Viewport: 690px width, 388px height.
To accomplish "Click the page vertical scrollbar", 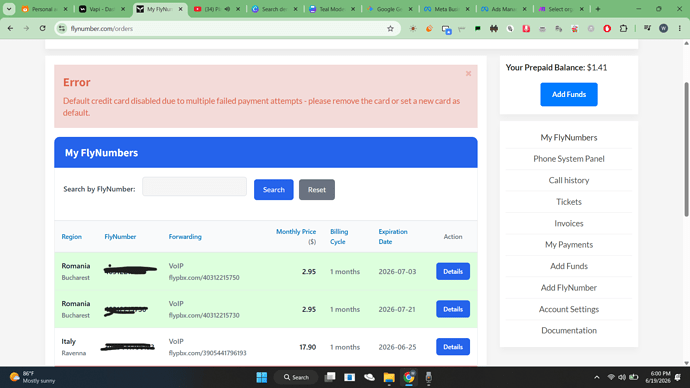I will [686, 150].
